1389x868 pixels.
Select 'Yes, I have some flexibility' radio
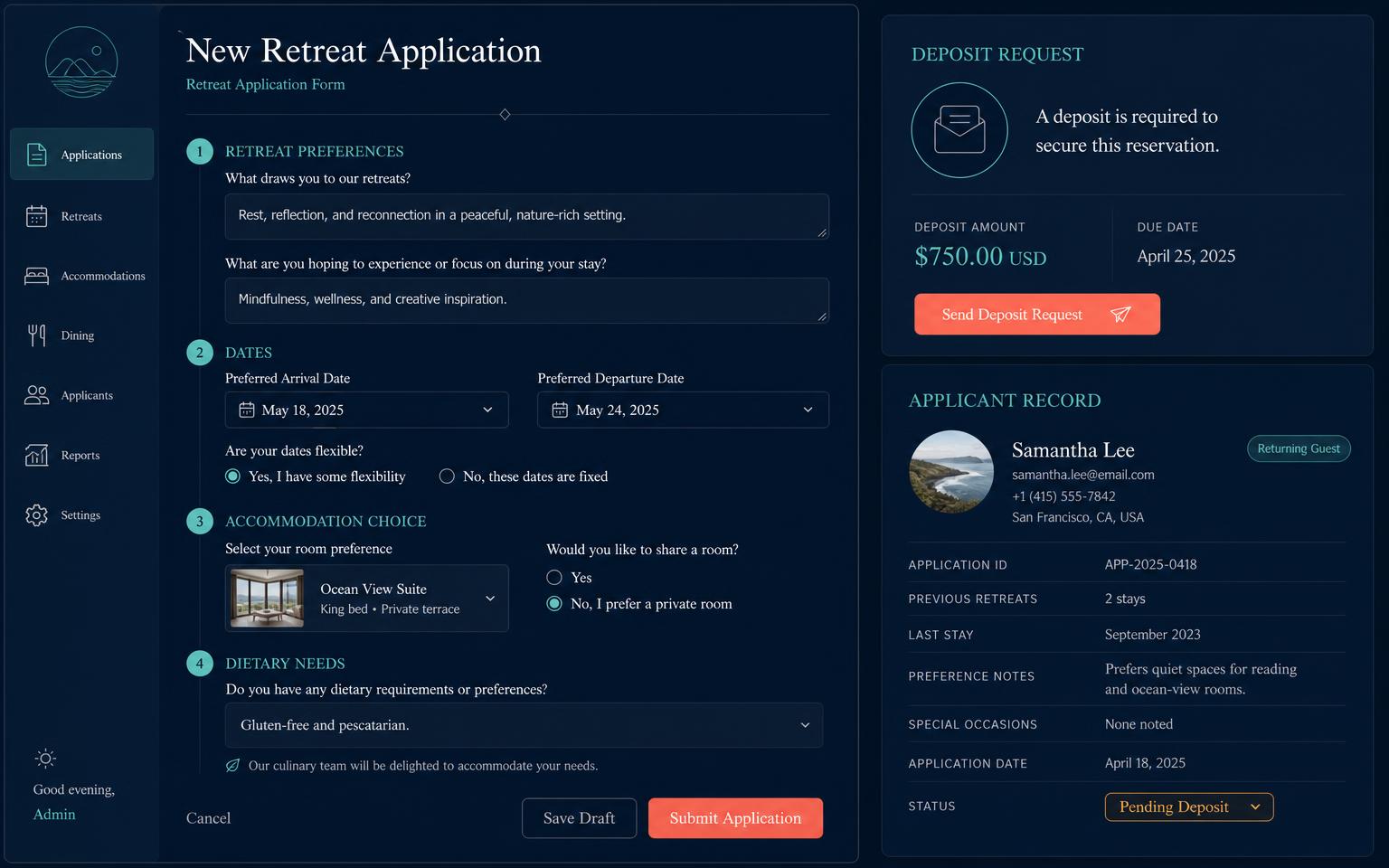(x=232, y=476)
